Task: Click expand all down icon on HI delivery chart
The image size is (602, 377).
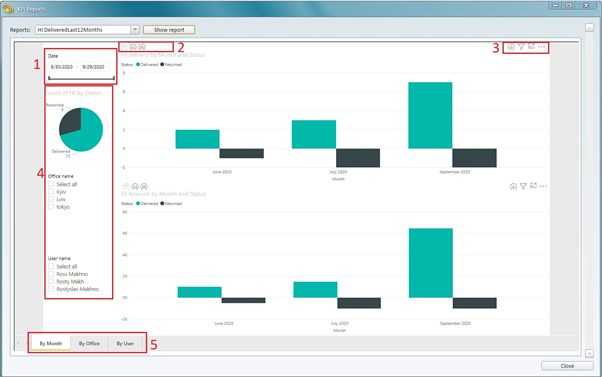Action: [142, 47]
